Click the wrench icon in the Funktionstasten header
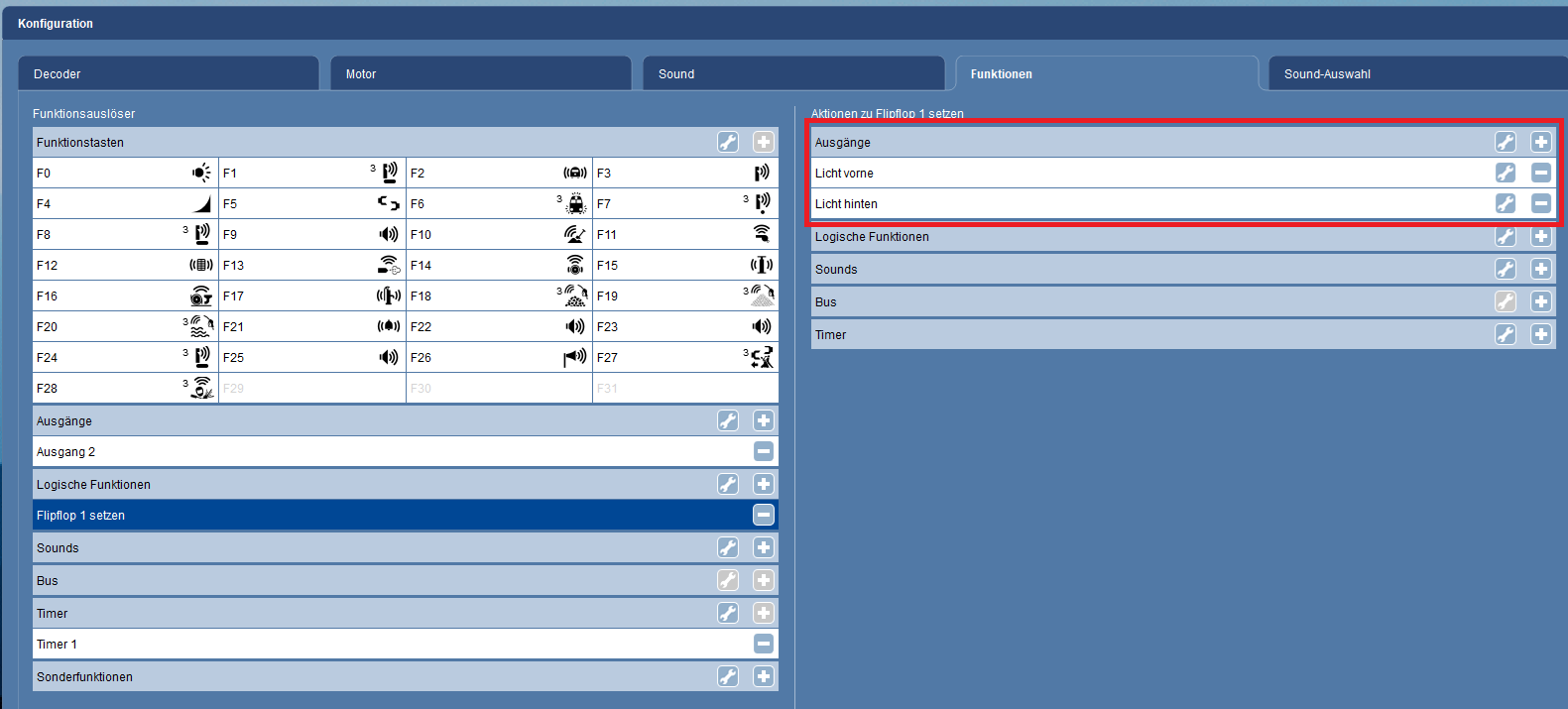1568x709 pixels. point(728,142)
